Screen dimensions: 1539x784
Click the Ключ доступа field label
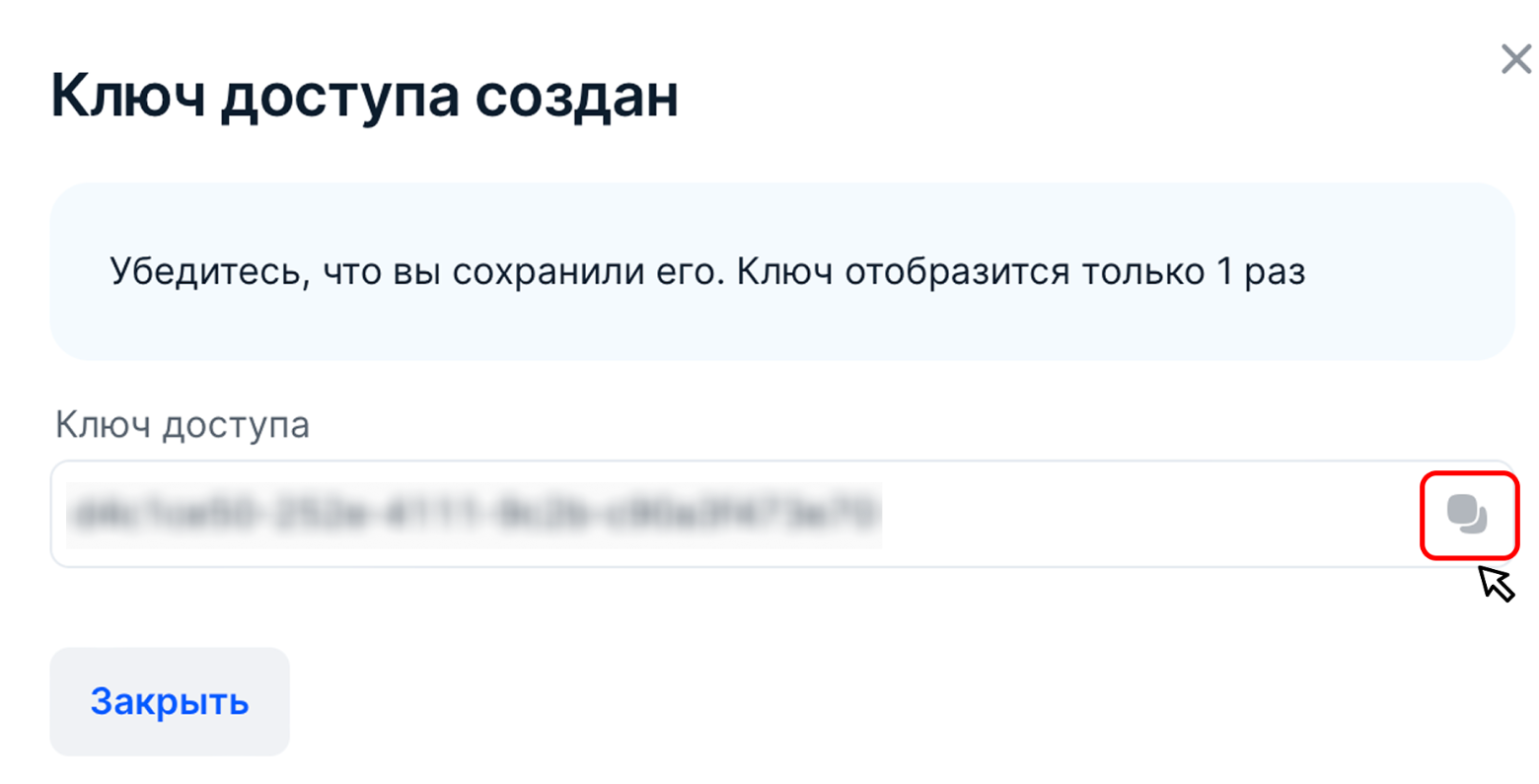[183, 425]
